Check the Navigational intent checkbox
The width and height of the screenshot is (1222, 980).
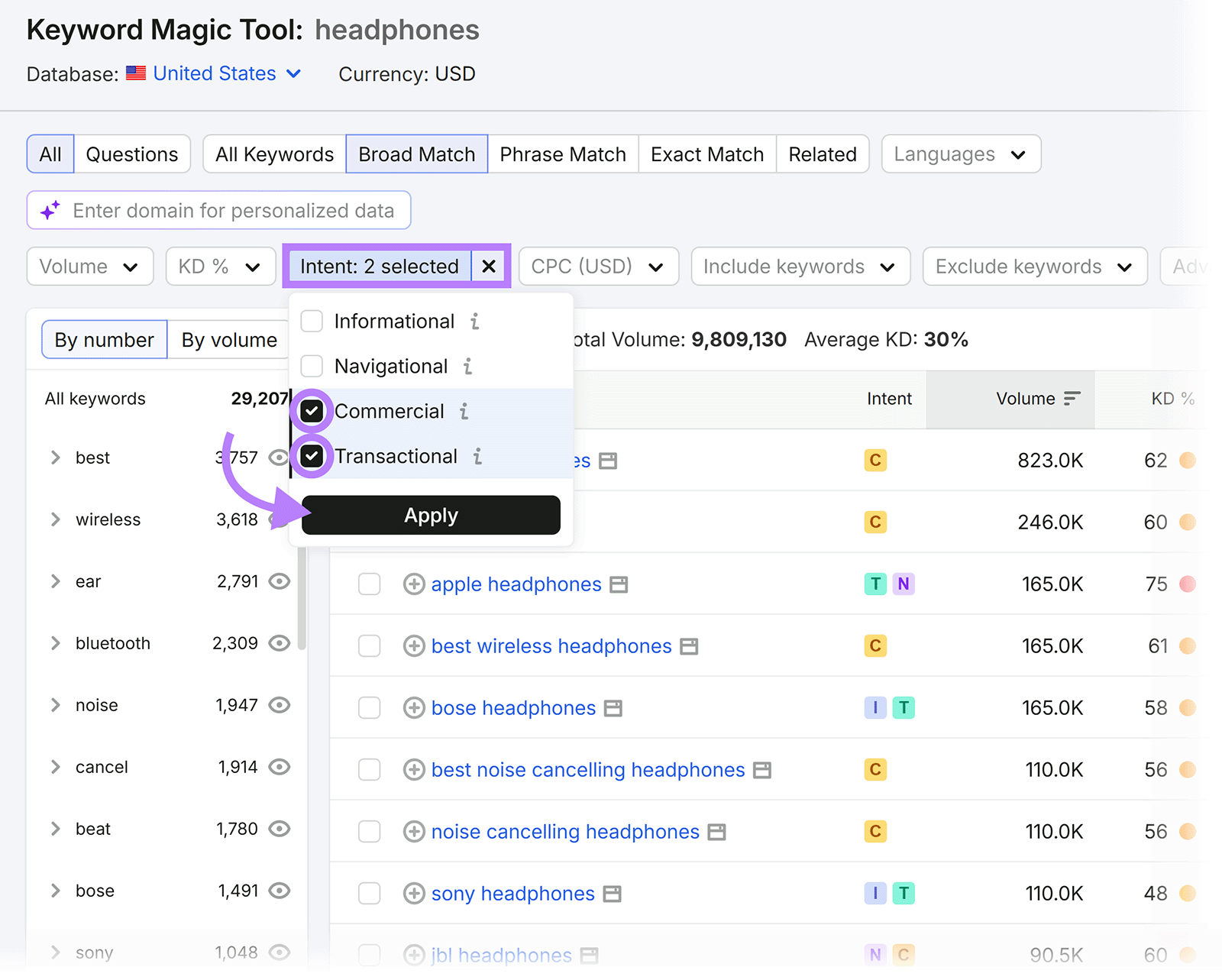click(x=312, y=367)
